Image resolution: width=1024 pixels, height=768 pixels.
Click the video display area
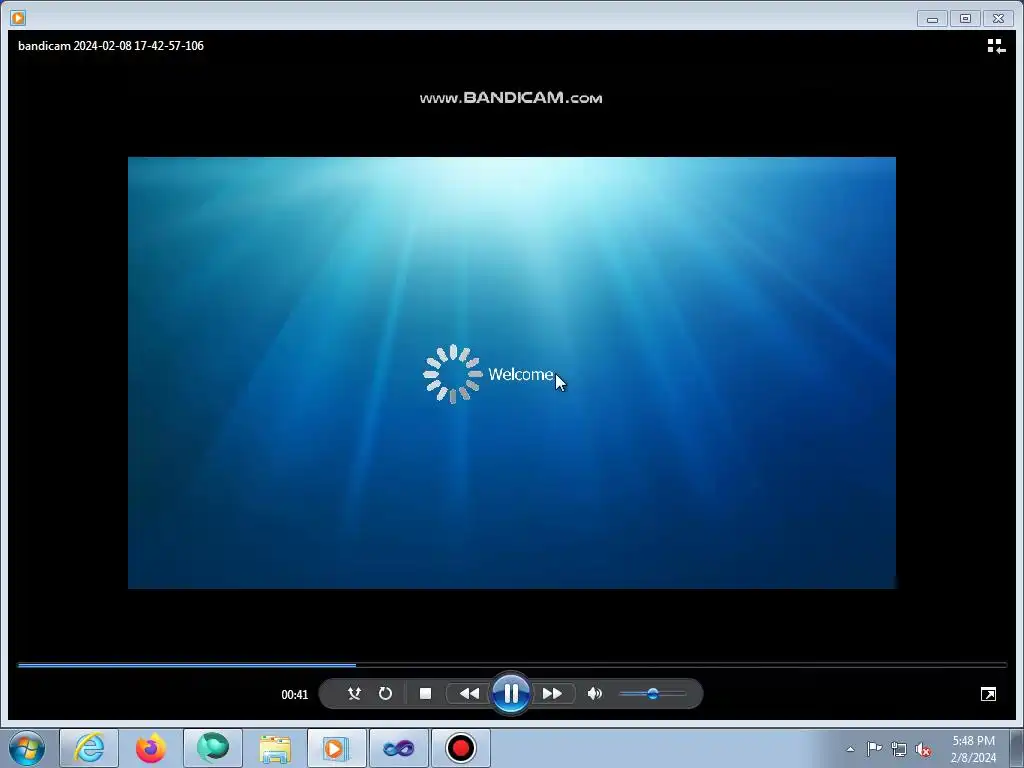tap(511, 372)
